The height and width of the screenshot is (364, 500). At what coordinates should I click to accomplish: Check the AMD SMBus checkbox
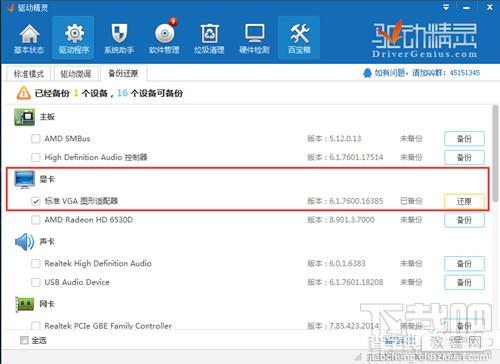[x=36, y=139]
